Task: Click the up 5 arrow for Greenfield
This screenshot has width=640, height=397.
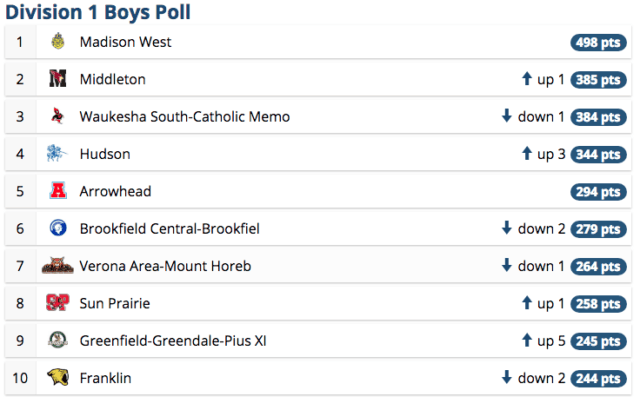Action: click(x=527, y=340)
